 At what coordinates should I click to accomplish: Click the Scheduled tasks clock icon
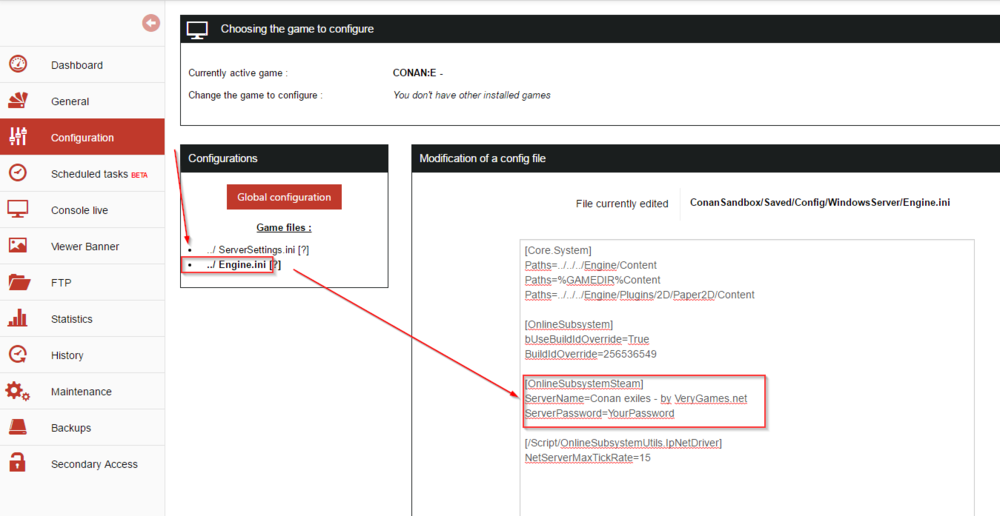(18, 173)
